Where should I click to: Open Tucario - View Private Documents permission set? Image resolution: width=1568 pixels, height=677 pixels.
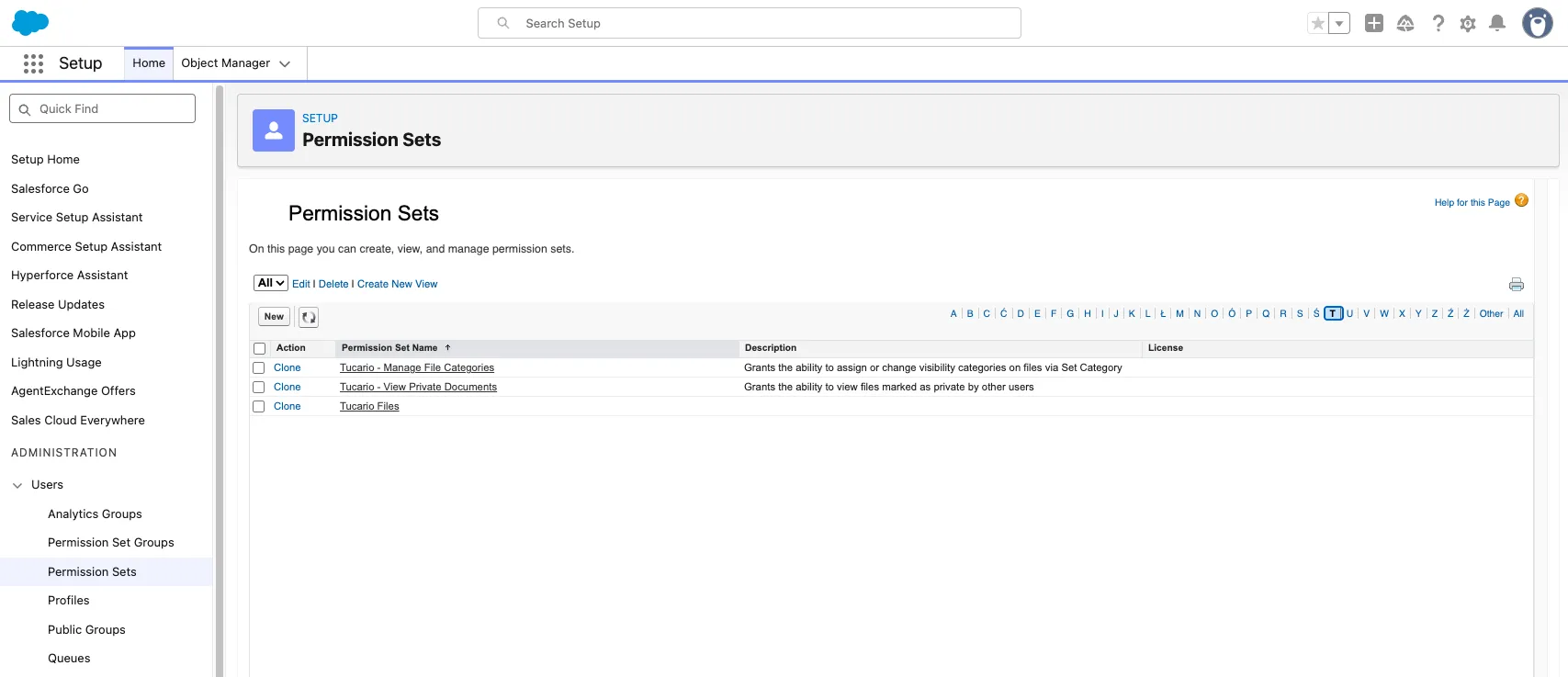pos(418,388)
